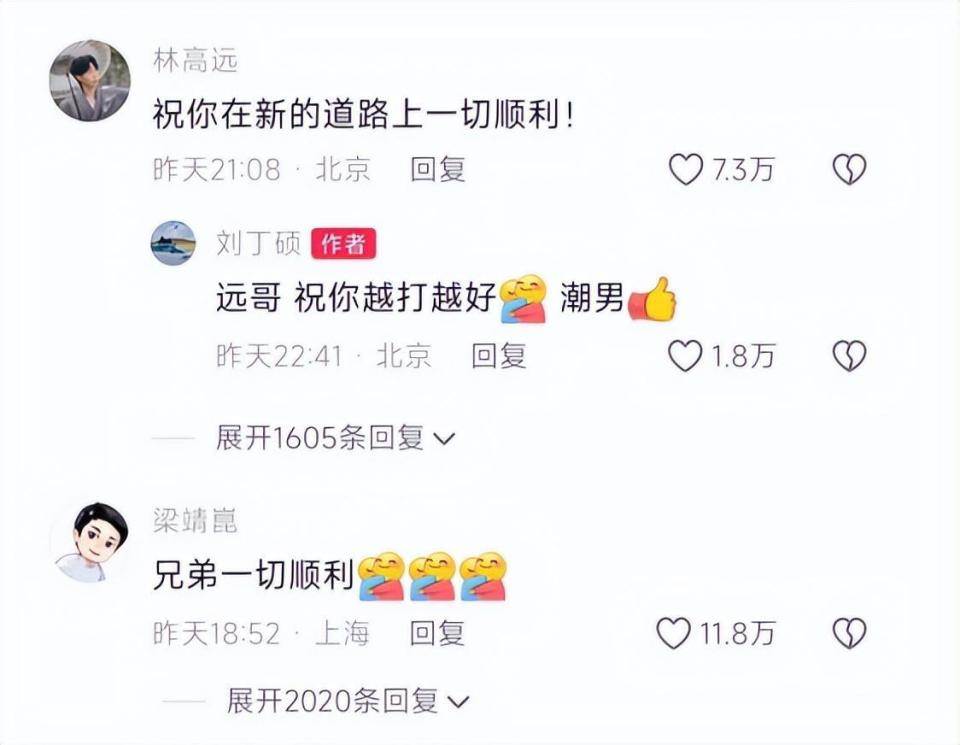Open 刘丁硕's small profile avatar
The width and height of the screenshot is (960, 745).
point(173,243)
